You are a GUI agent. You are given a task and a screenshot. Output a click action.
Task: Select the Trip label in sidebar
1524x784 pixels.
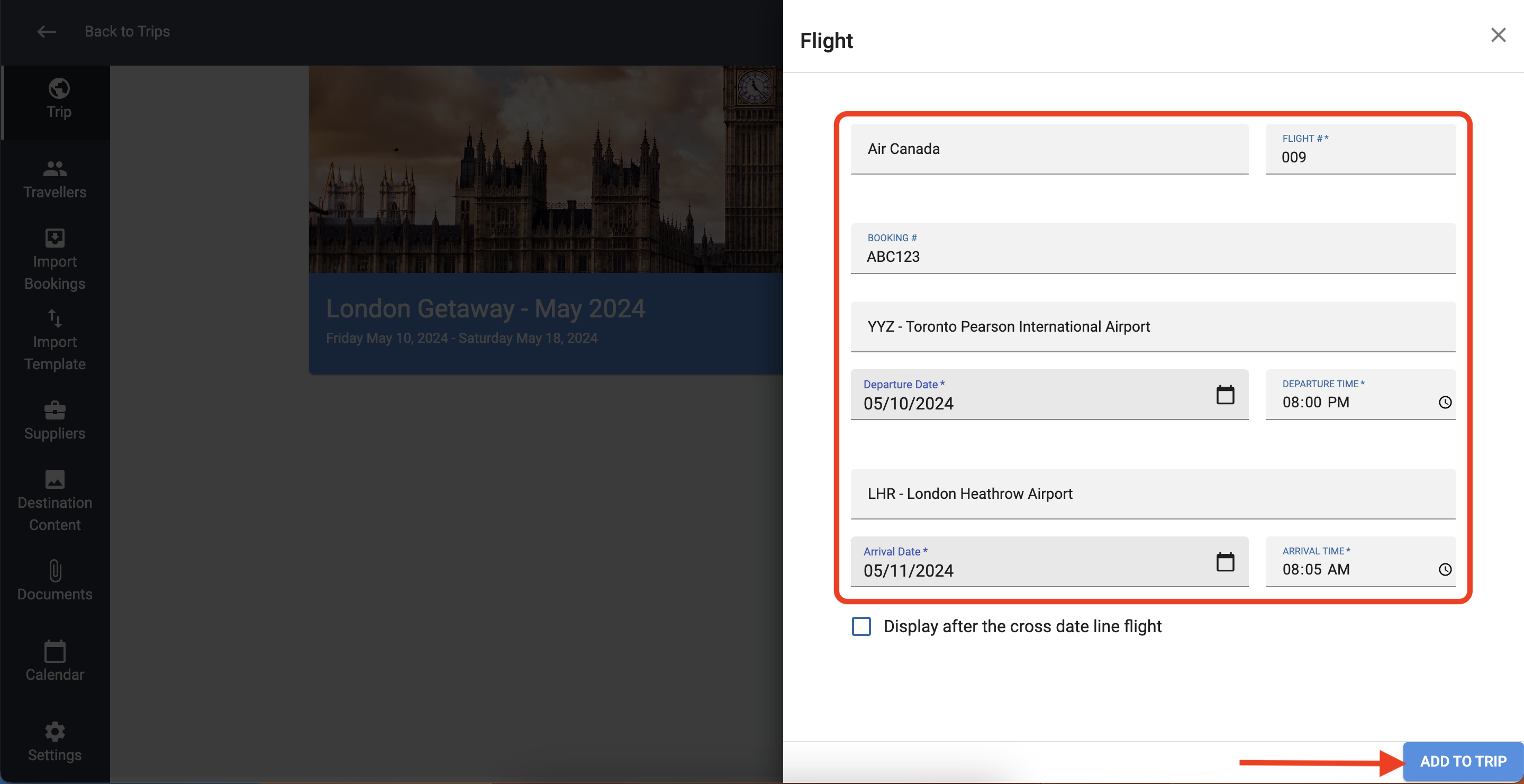point(59,112)
